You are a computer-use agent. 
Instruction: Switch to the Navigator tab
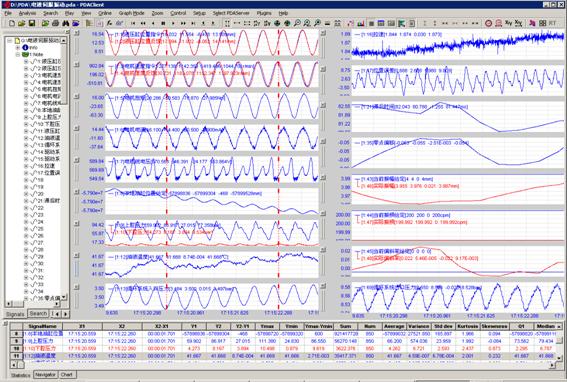click(46, 375)
